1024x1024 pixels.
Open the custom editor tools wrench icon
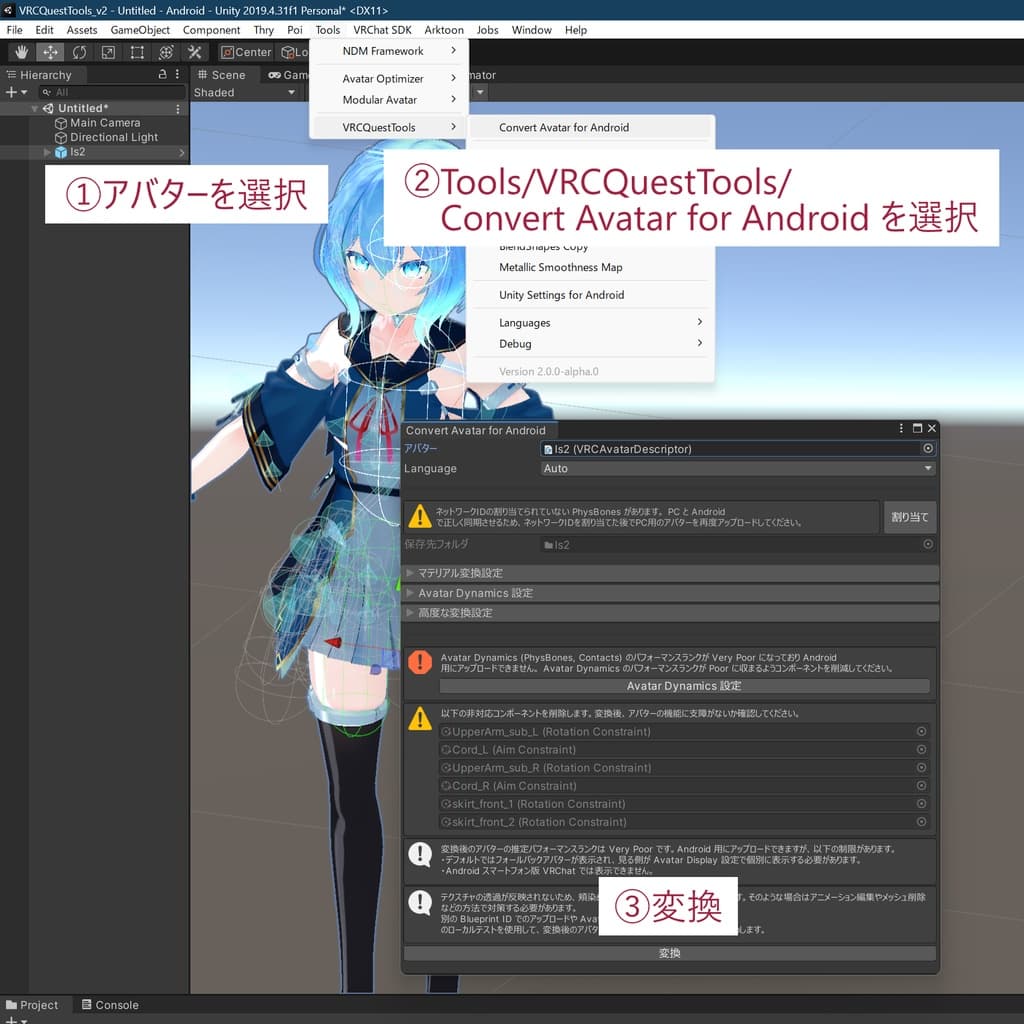click(x=195, y=52)
